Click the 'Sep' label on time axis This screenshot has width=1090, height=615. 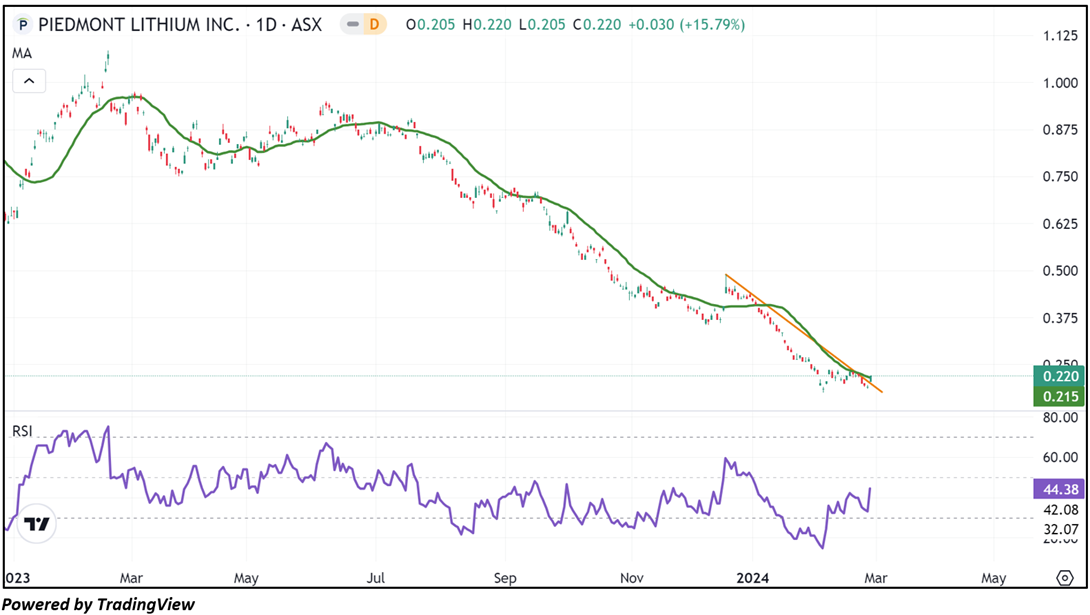[x=505, y=578]
